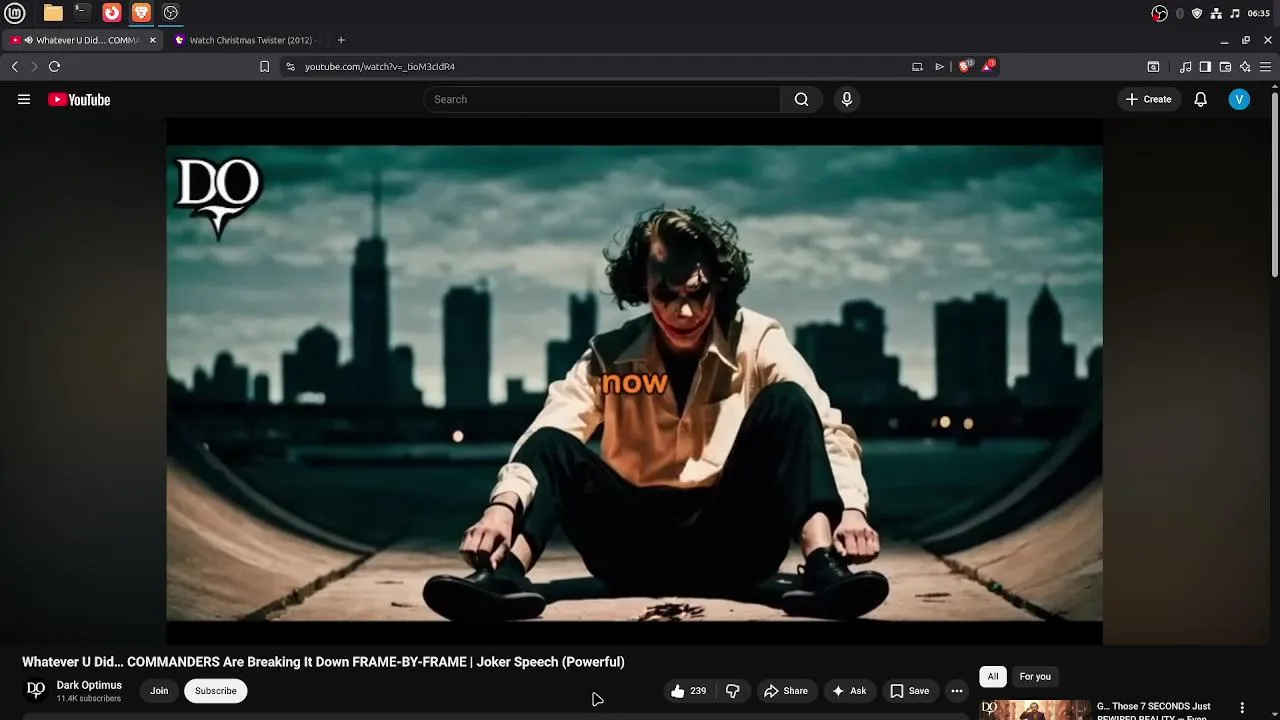
Task: Click the Join membership button
Action: coord(159,691)
